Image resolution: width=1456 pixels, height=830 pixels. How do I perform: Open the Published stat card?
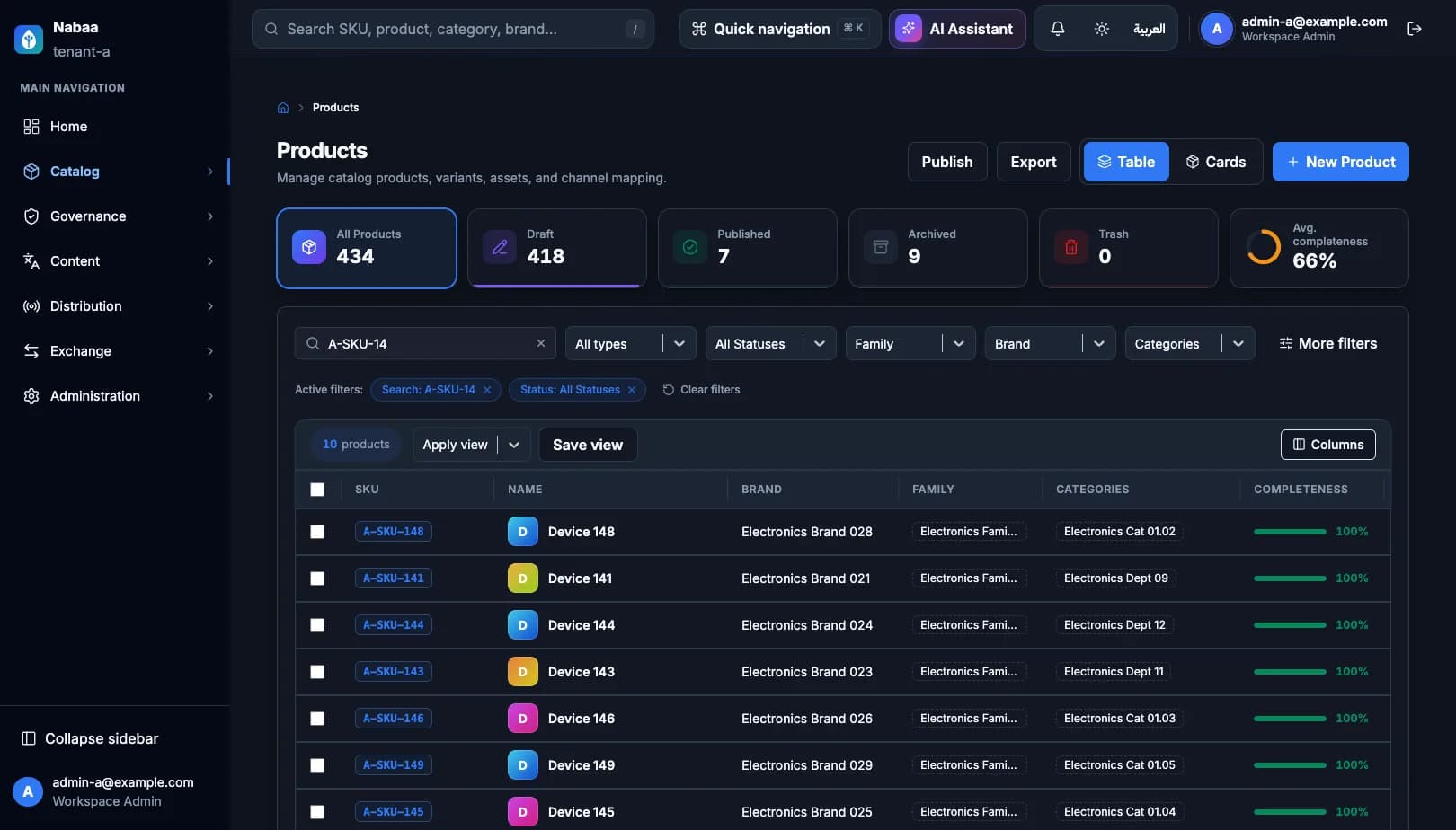coord(748,248)
